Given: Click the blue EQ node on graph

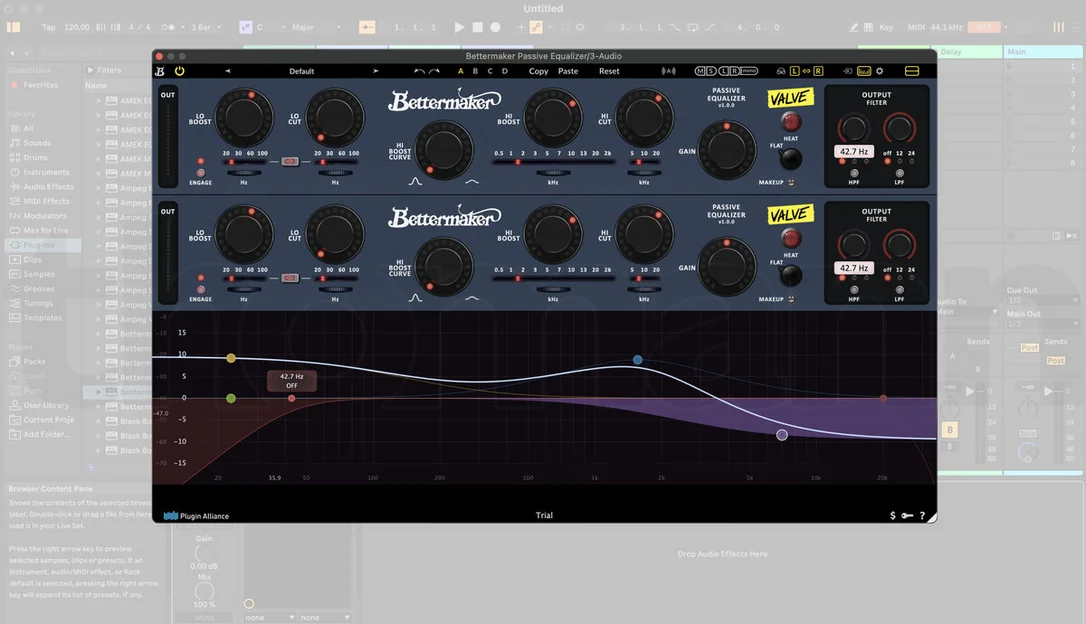Looking at the screenshot, I should coord(637,359).
